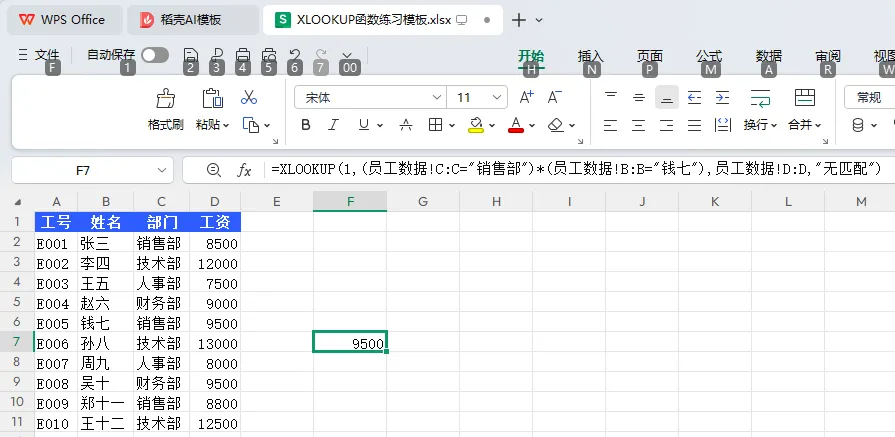This screenshot has width=895, height=437.
Task: Click the select-all corner triangle
Action: coord(18,201)
